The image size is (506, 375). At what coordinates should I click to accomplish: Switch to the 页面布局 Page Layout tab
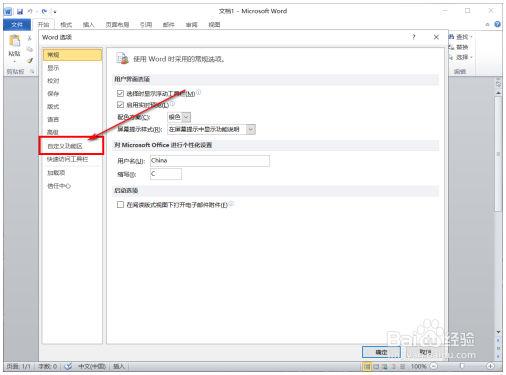pyautogui.click(x=117, y=24)
